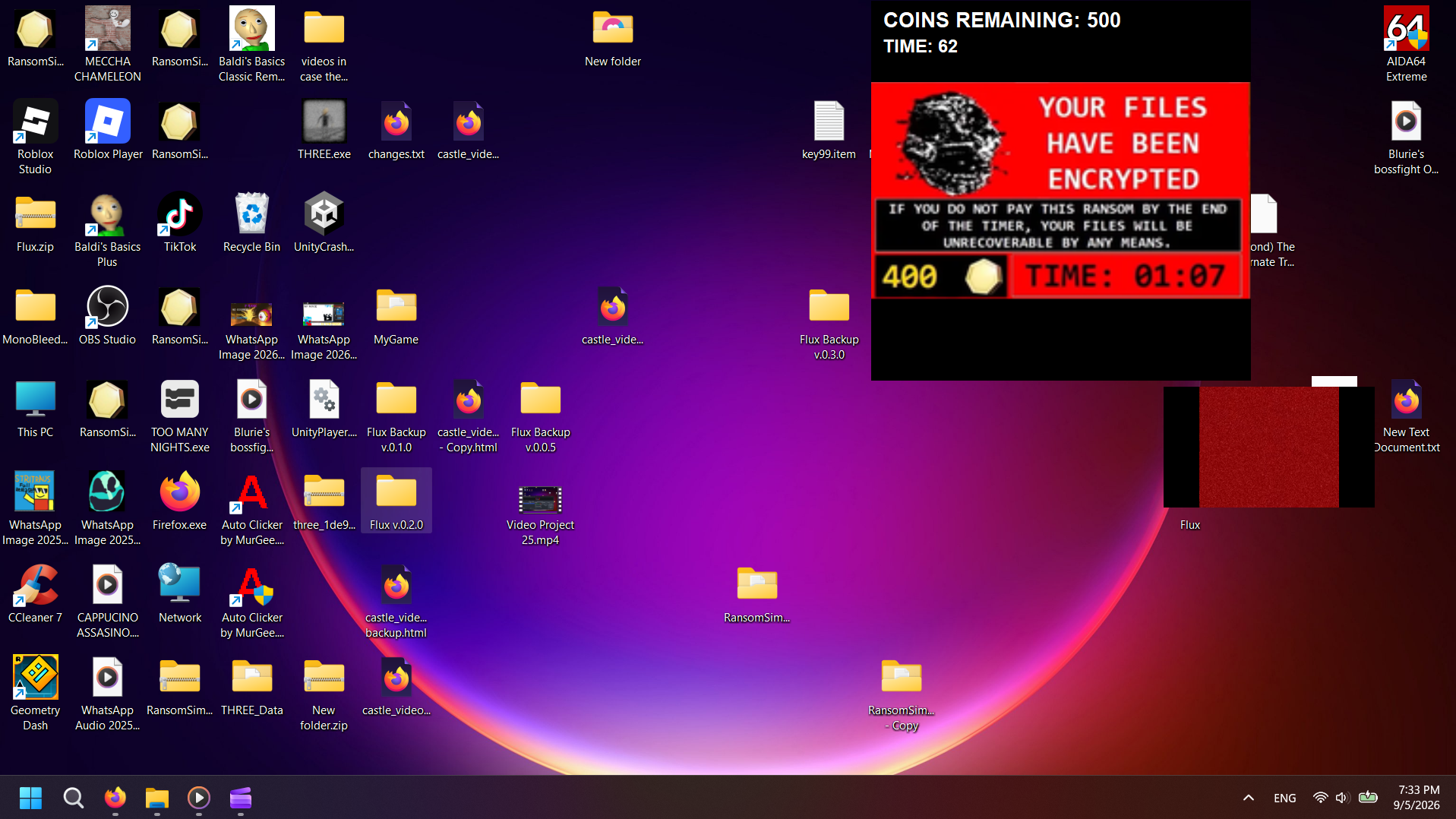Select the 'castle_vide... backup.html' file
Image resolution: width=1456 pixels, height=819 pixels.
[x=396, y=601]
